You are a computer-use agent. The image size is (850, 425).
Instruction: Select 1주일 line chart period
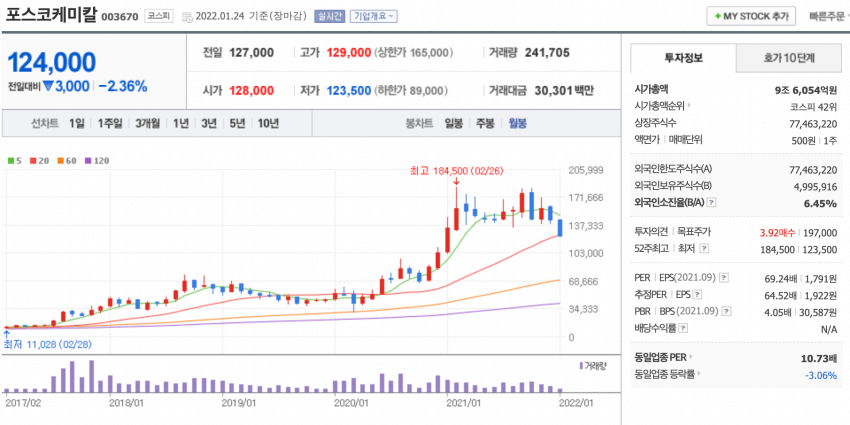coord(110,123)
